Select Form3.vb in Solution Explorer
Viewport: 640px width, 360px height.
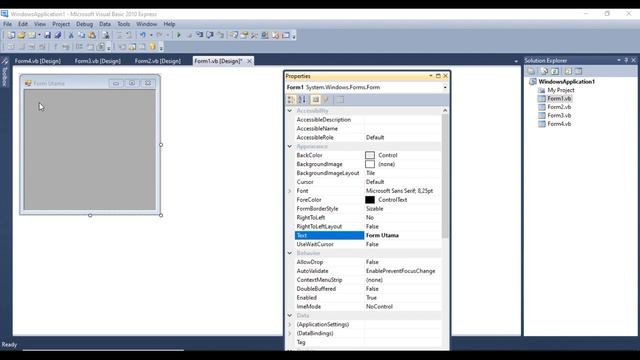(x=559, y=116)
